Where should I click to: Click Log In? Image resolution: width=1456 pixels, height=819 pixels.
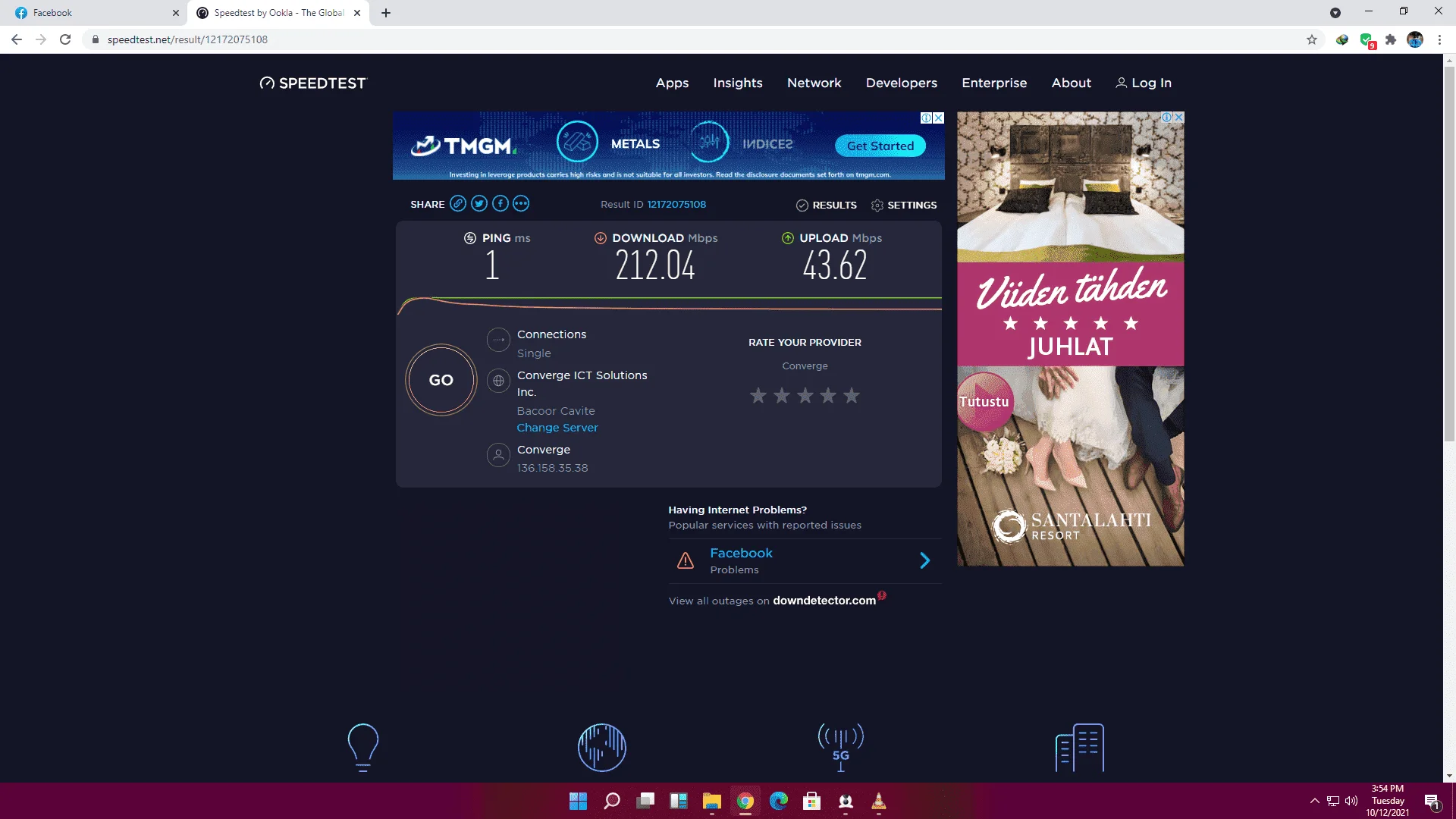[x=1144, y=83]
